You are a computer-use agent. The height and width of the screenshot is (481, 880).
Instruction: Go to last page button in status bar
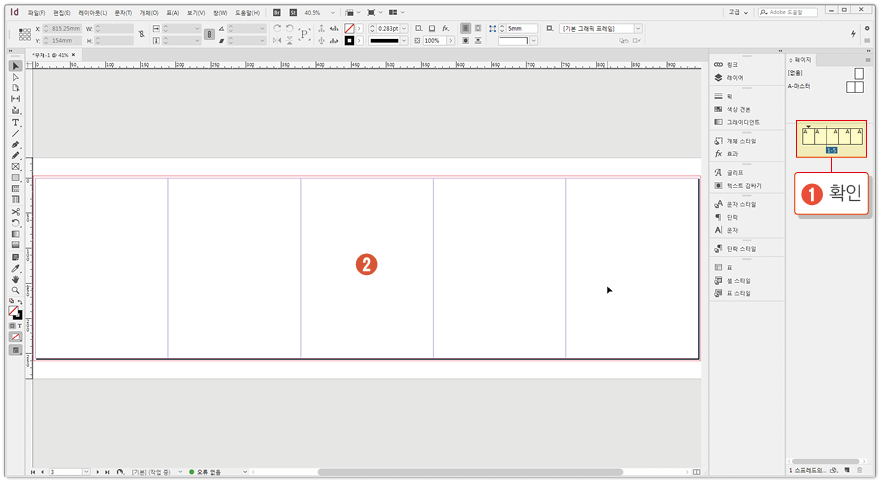107,472
